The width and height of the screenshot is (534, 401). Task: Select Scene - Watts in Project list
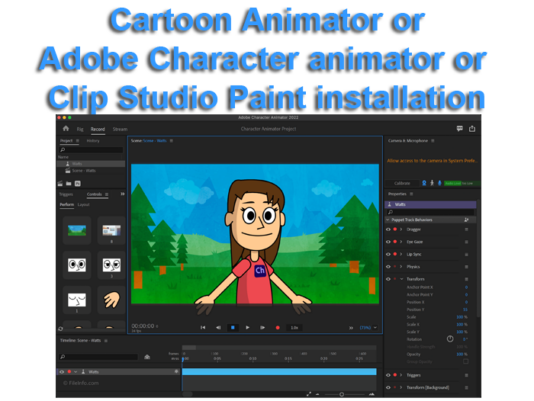click(84, 171)
